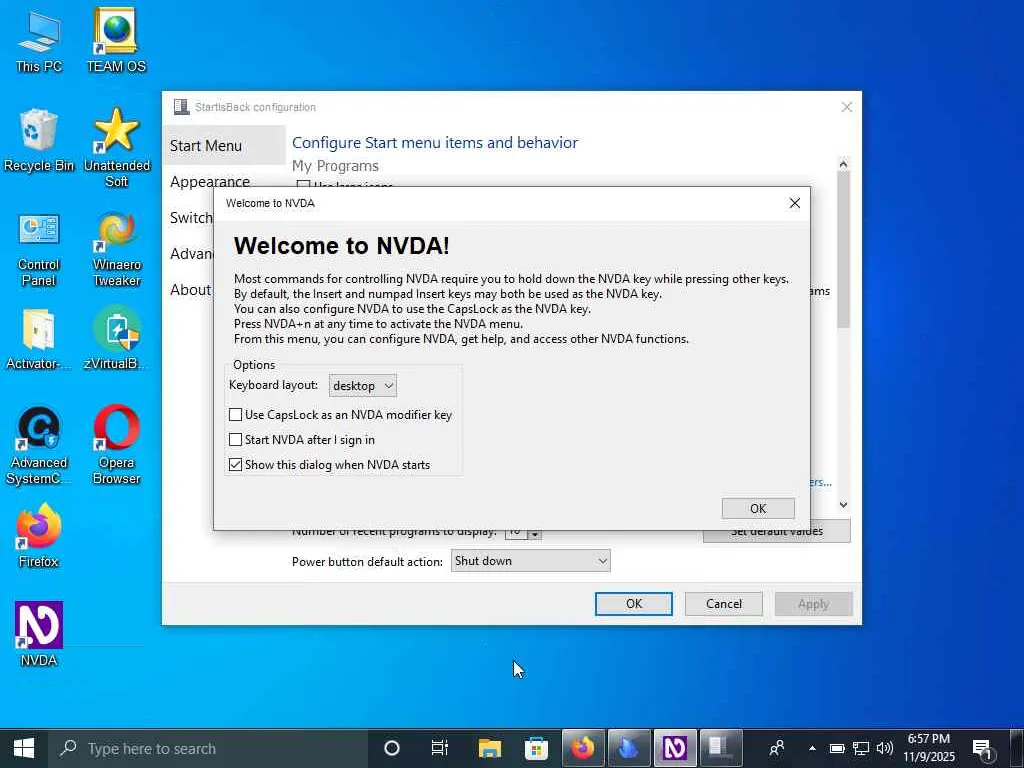Select Unattended Soft star icon

point(116,148)
